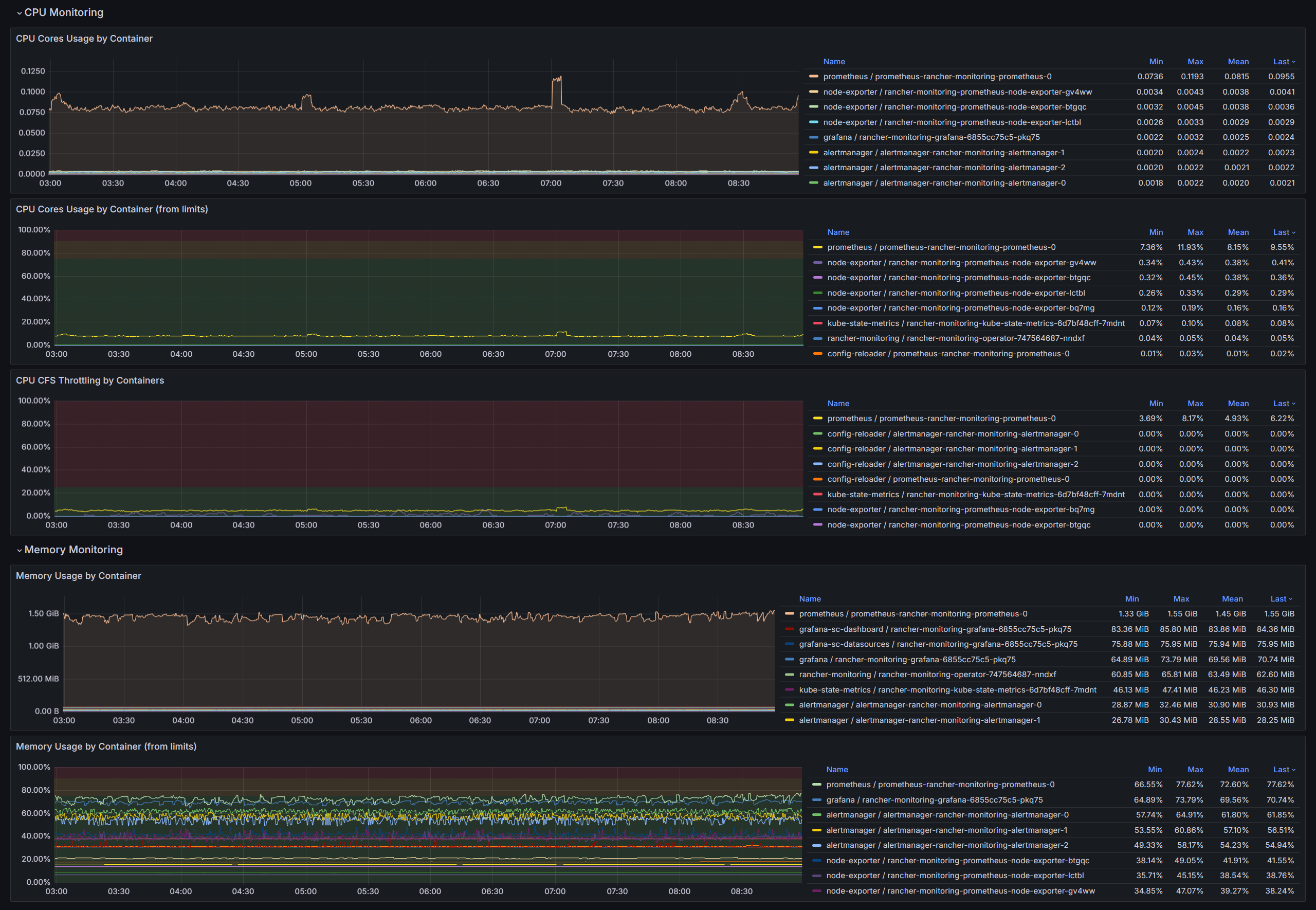Viewport: 1316px width, 910px height.
Task: Toggle alertmanager-2 series in Memory limits legend
Action: (947, 846)
